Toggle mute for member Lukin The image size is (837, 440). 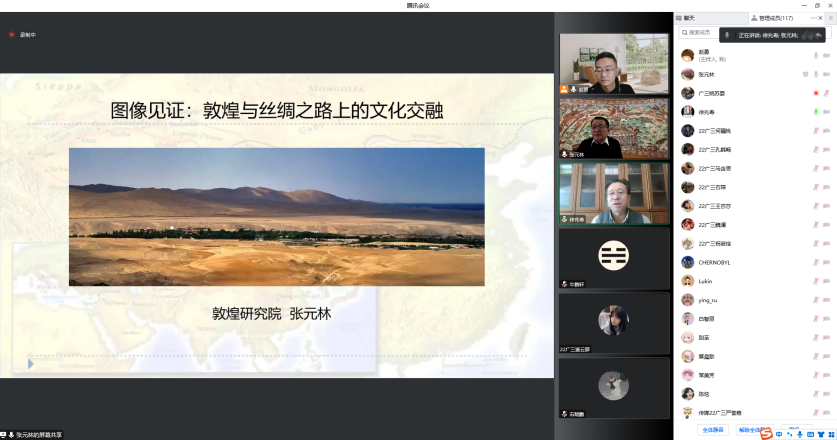tap(816, 281)
